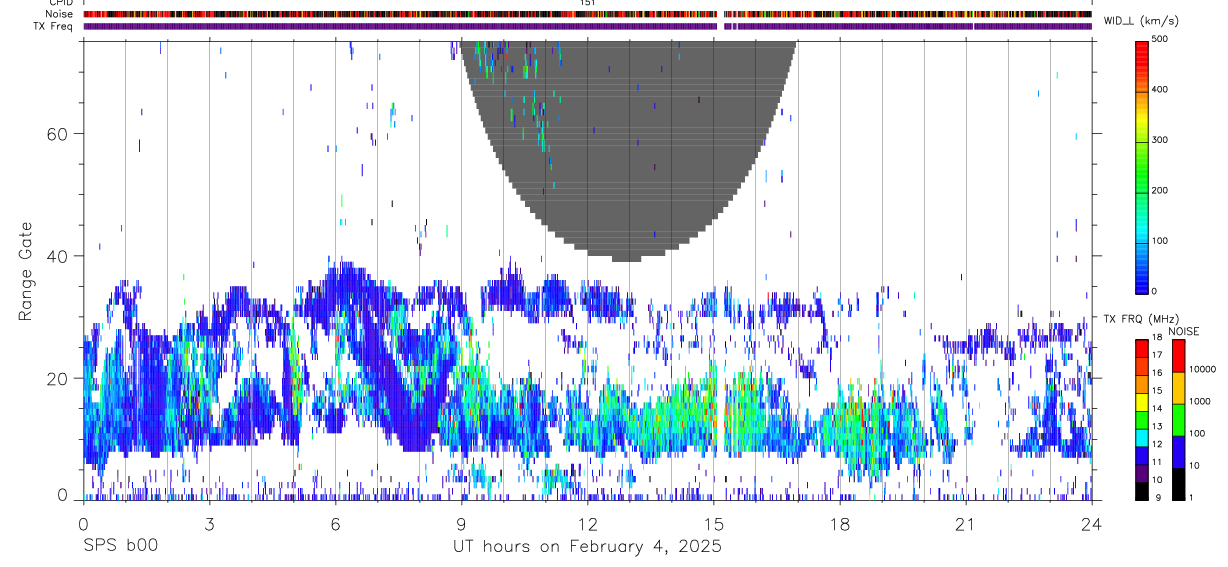The height and width of the screenshot is (567, 1228).
Task: Click the x-axis tick label '9'
Action: [x=461, y=524]
